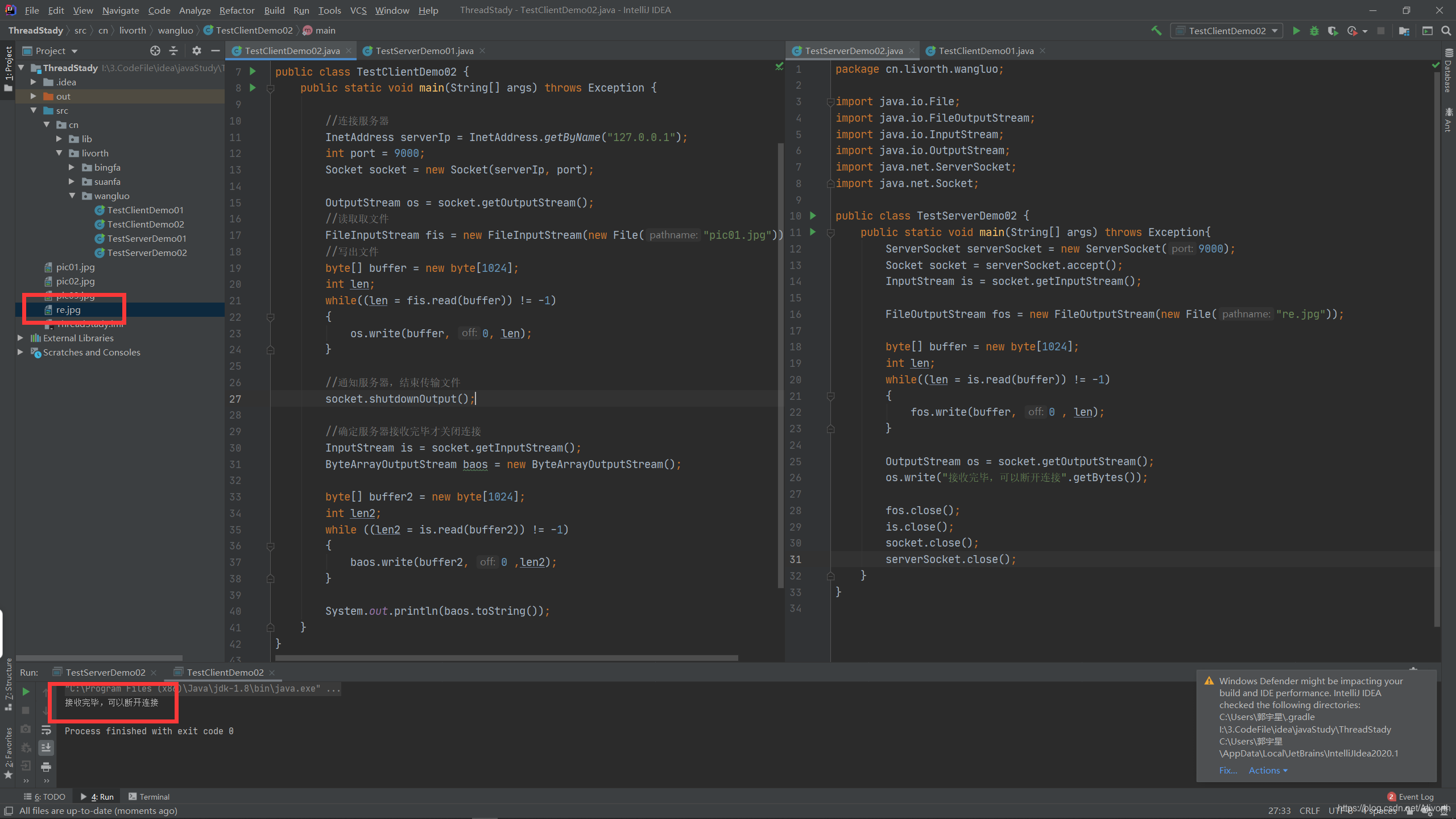Open the Event Log in the status bar
The image size is (1456, 819).
pyautogui.click(x=1410, y=797)
